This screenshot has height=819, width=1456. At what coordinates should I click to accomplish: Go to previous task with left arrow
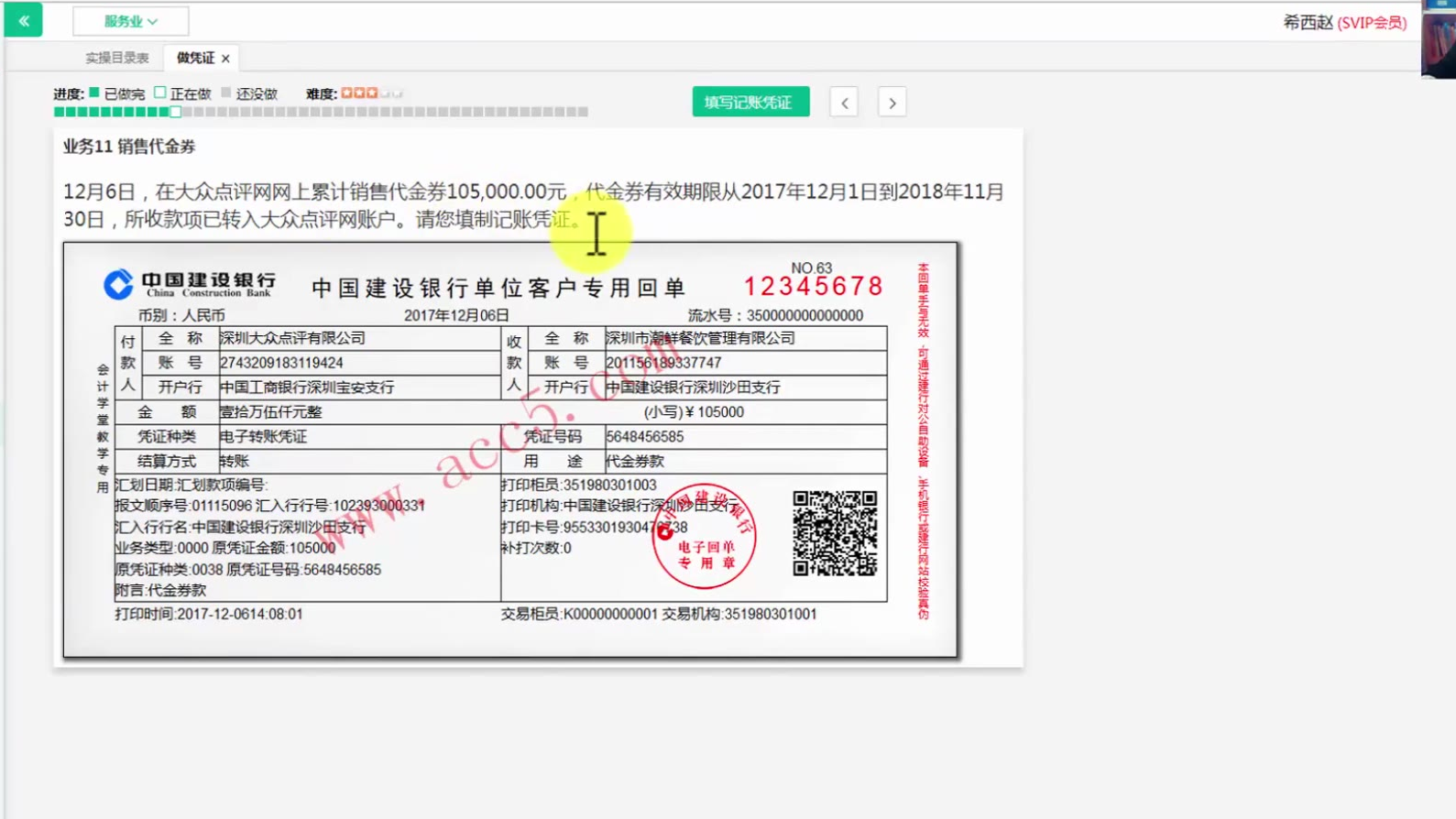[844, 103]
